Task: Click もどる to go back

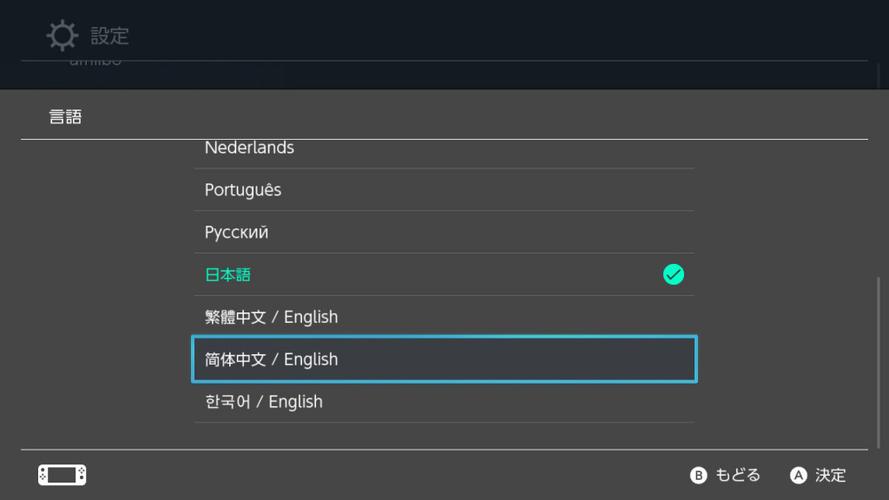Action: (726, 475)
